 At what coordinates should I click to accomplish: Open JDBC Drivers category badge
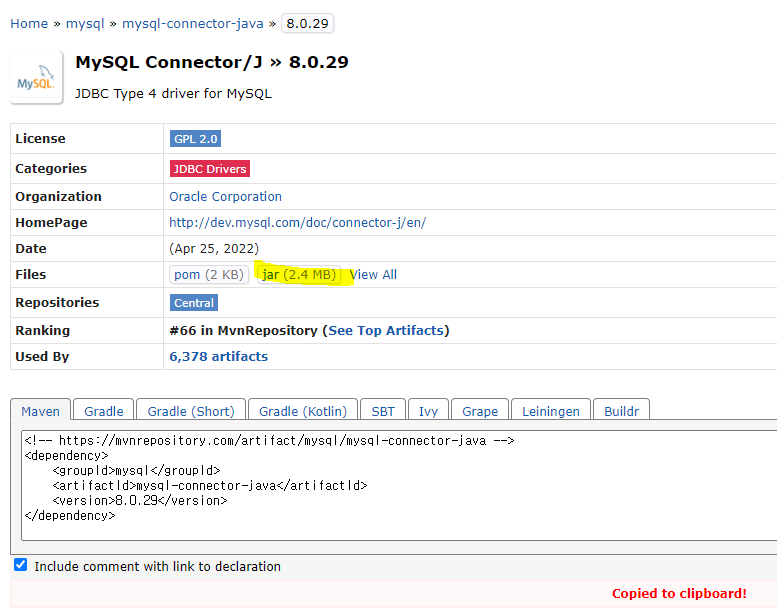210,168
